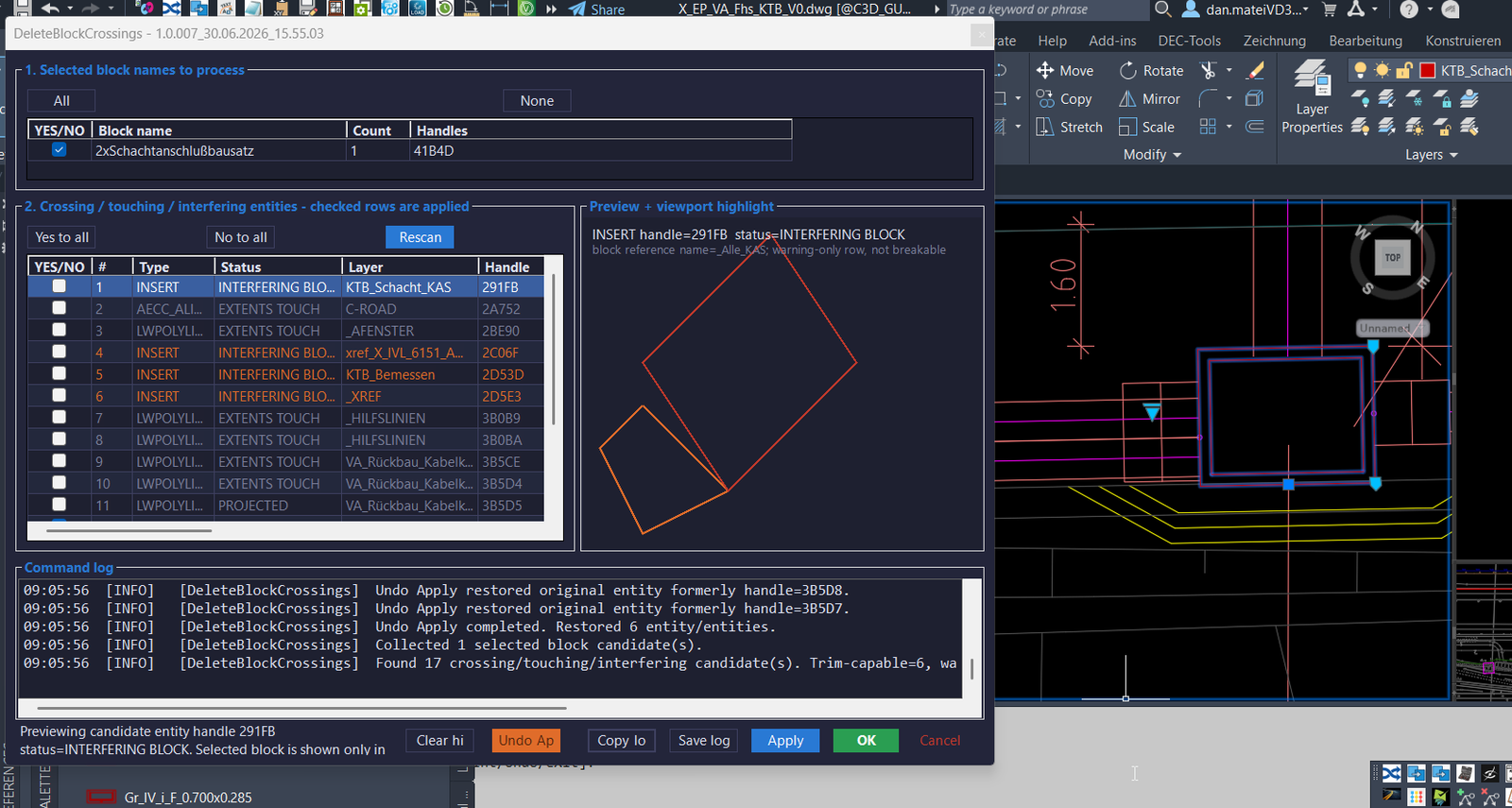Click the Offset icon
This screenshot has height=808, width=1512.
tap(1255, 127)
